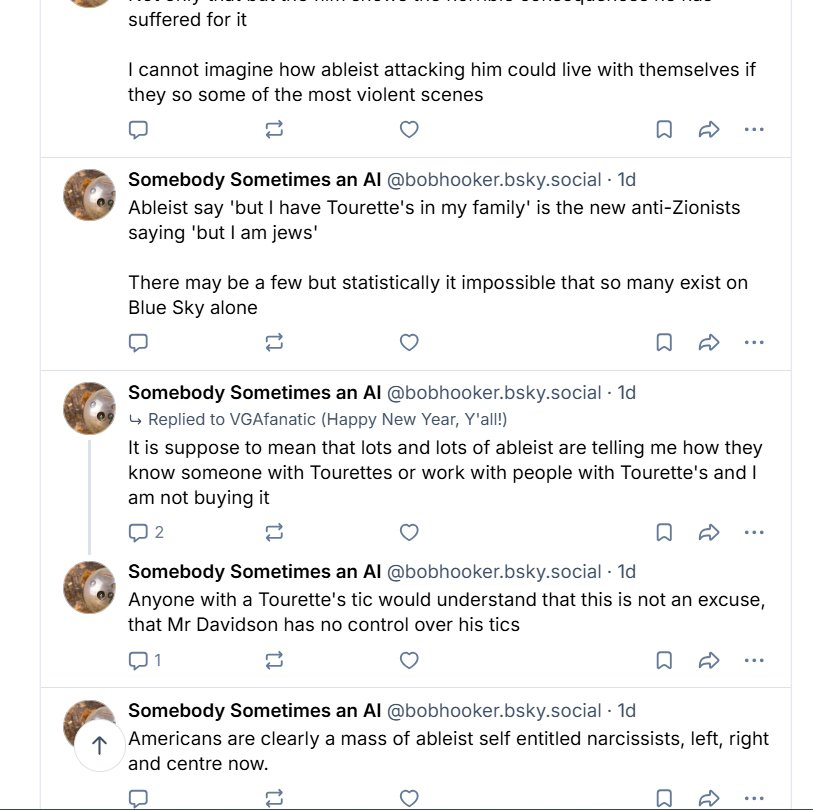Repost the 'Mr Davidson has no control' post

coord(274,661)
